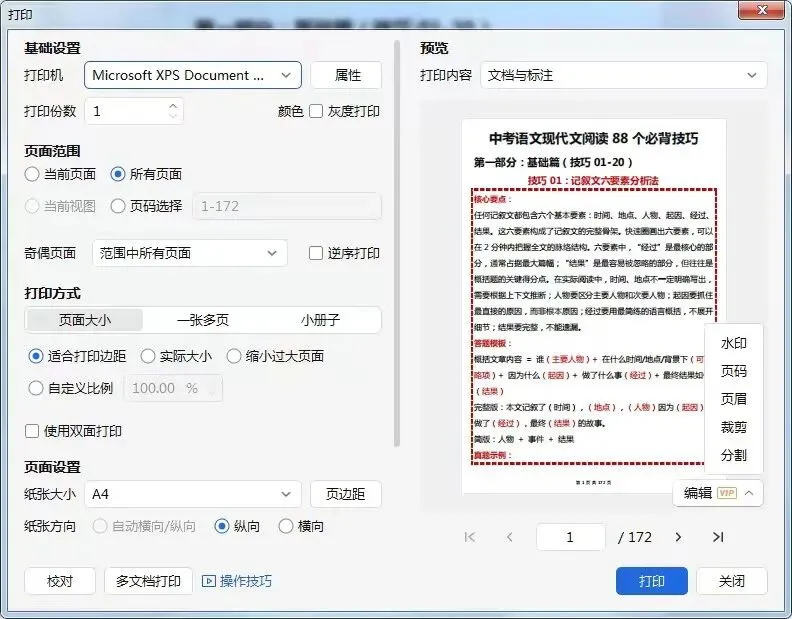This screenshot has height=619, width=792.
Task: Choose 页码 from edit menu
Action: point(733,371)
